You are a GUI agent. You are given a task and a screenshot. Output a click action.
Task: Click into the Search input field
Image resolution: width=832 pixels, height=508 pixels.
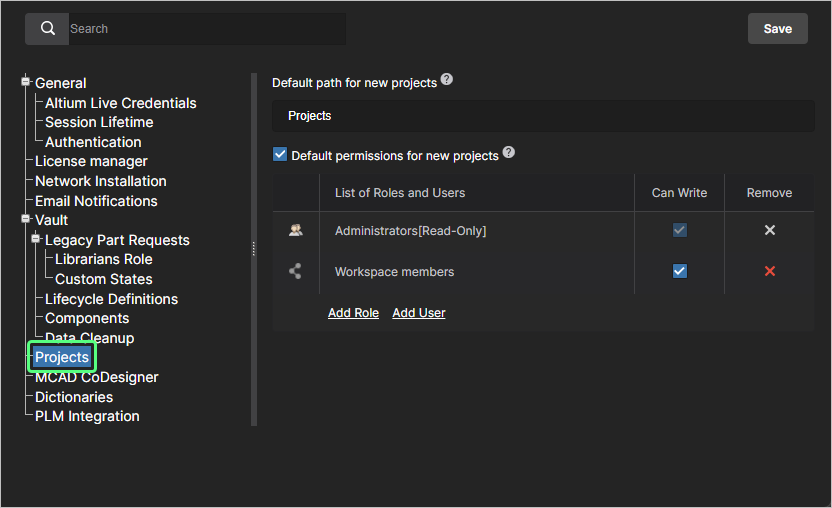tap(207, 29)
